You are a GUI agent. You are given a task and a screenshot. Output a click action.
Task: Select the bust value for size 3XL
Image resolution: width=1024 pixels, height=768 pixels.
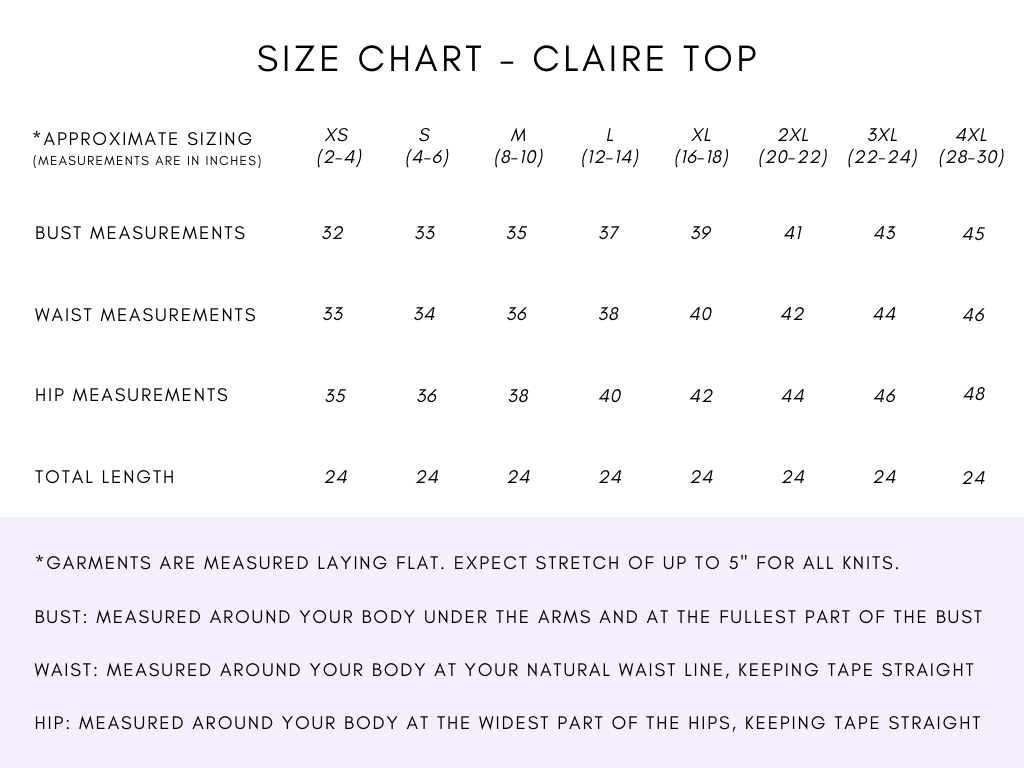click(x=884, y=233)
